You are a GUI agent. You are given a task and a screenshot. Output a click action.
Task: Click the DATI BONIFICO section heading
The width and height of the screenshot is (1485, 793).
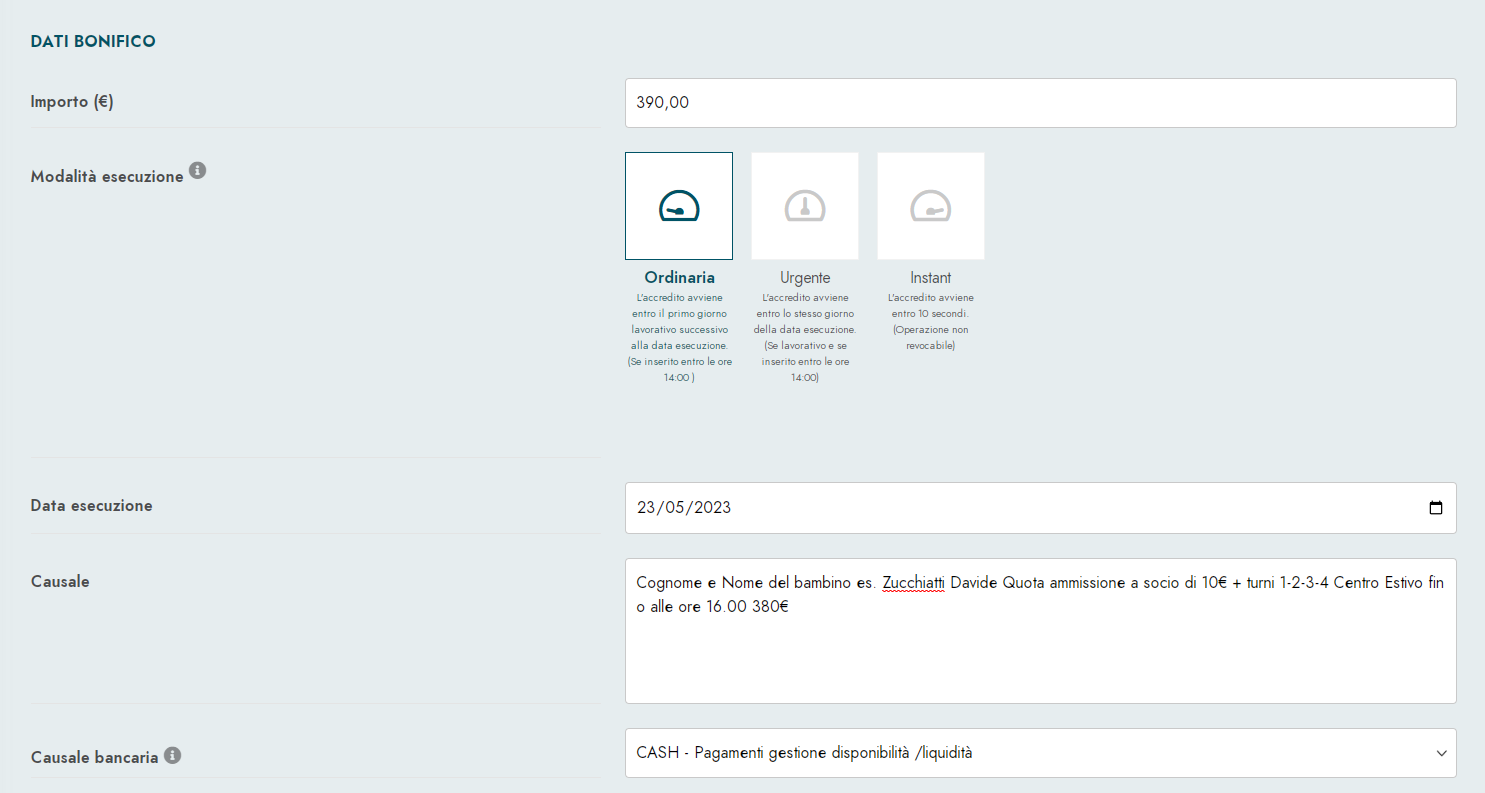pyautogui.click(x=93, y=41)
